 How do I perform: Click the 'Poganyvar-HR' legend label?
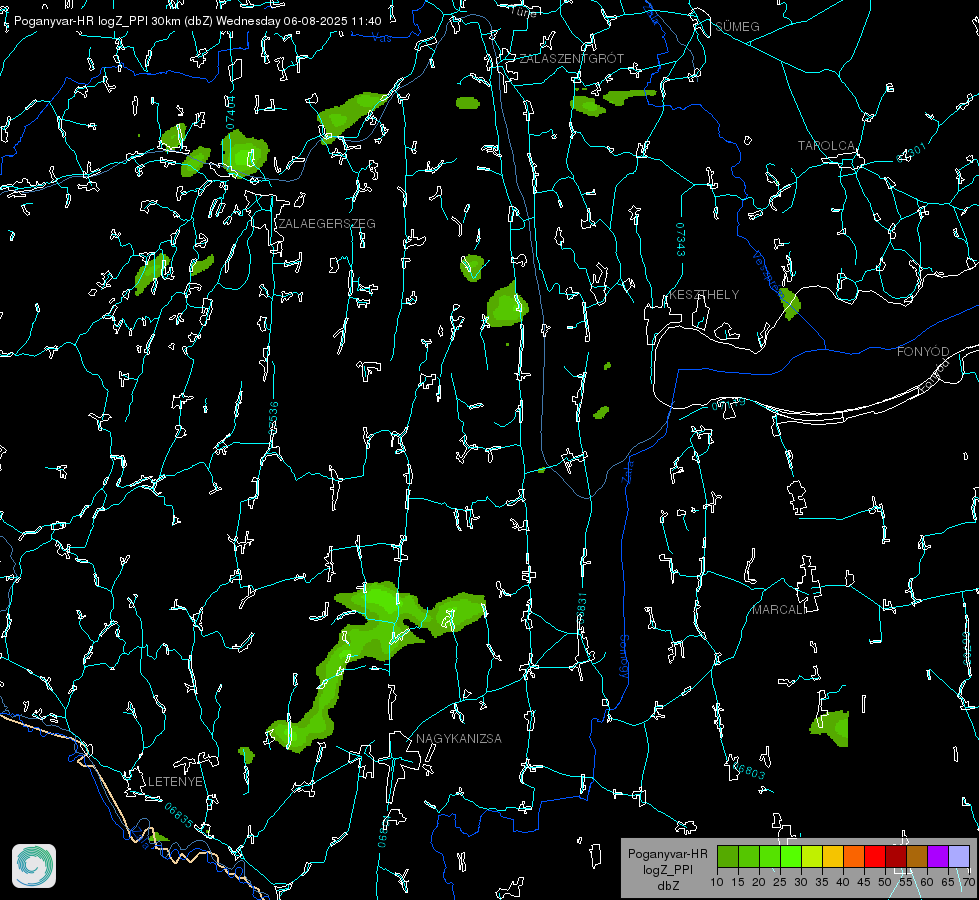pyautogui.click(x=667, y=853)
